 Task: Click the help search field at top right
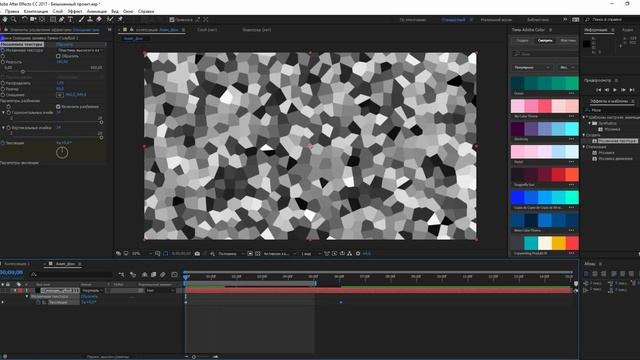(611, 20)
